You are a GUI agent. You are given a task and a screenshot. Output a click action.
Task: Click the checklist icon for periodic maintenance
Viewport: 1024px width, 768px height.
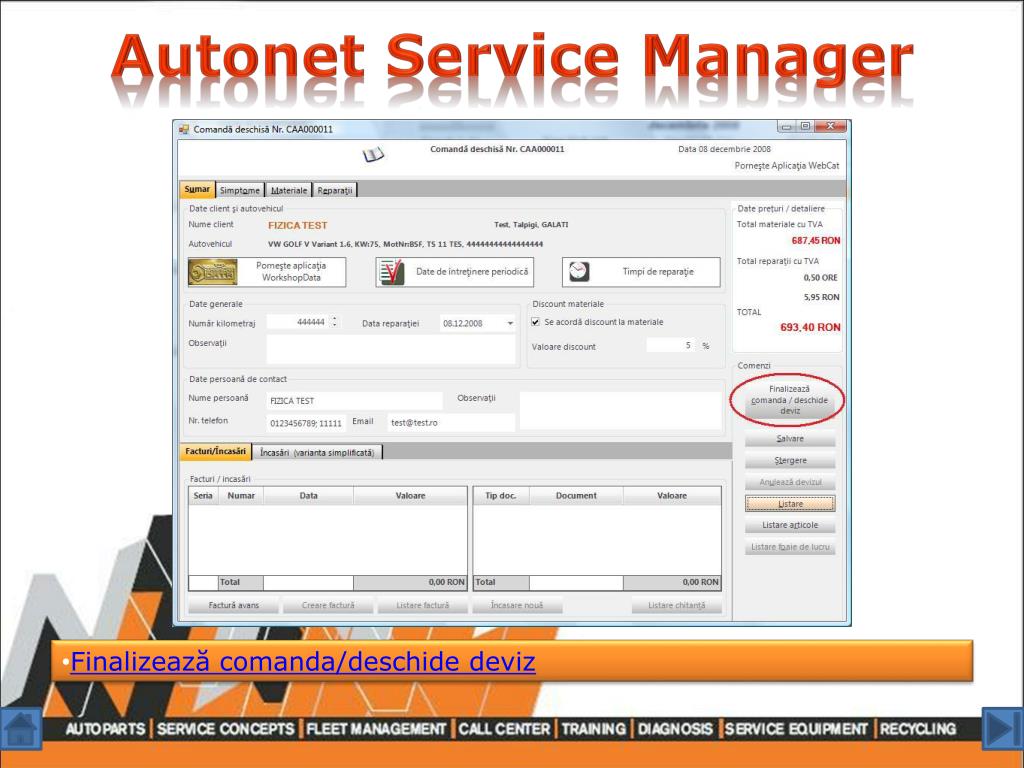(392, 272)
